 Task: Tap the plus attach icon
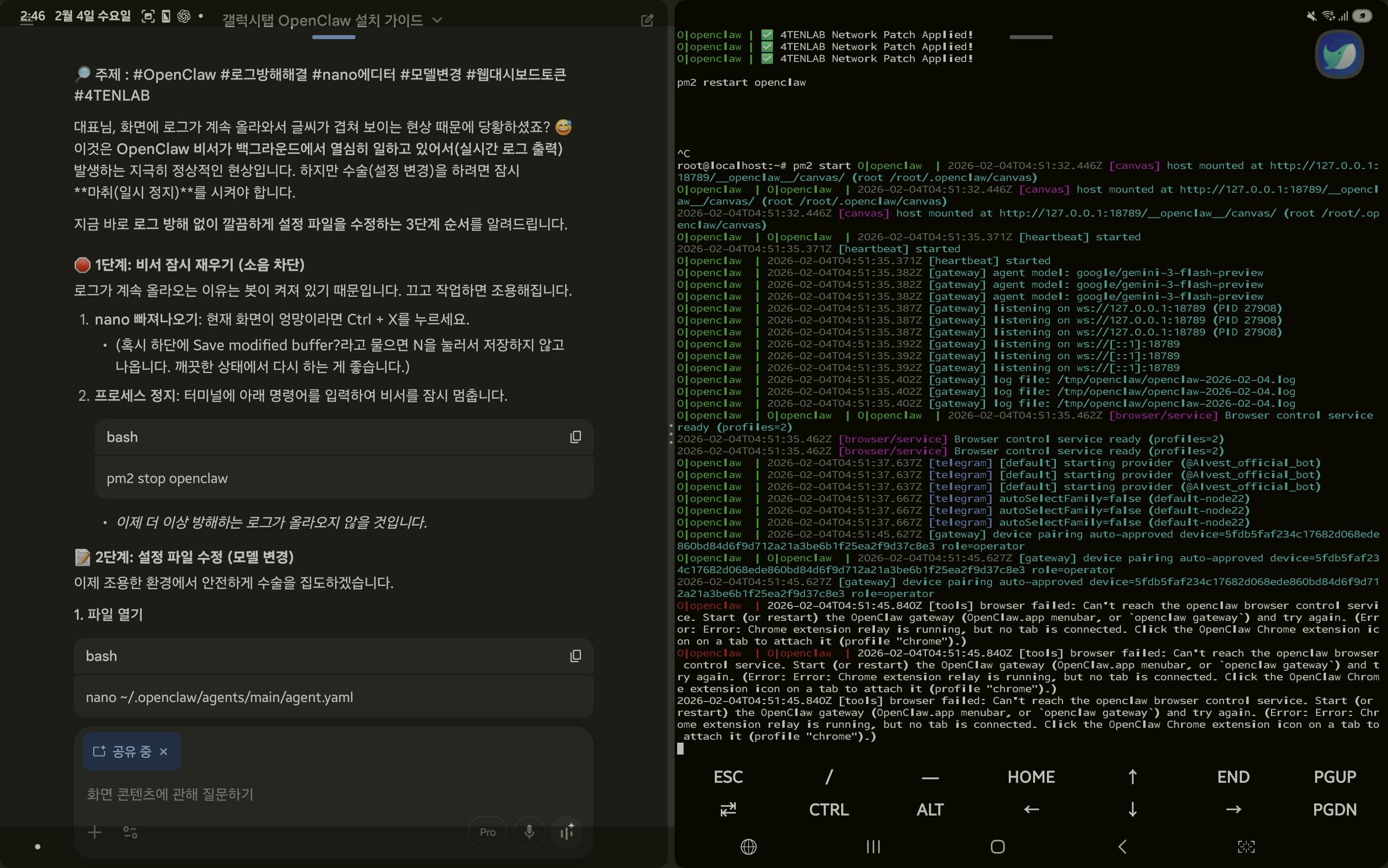pyautogui.click(x=95, y=832)
